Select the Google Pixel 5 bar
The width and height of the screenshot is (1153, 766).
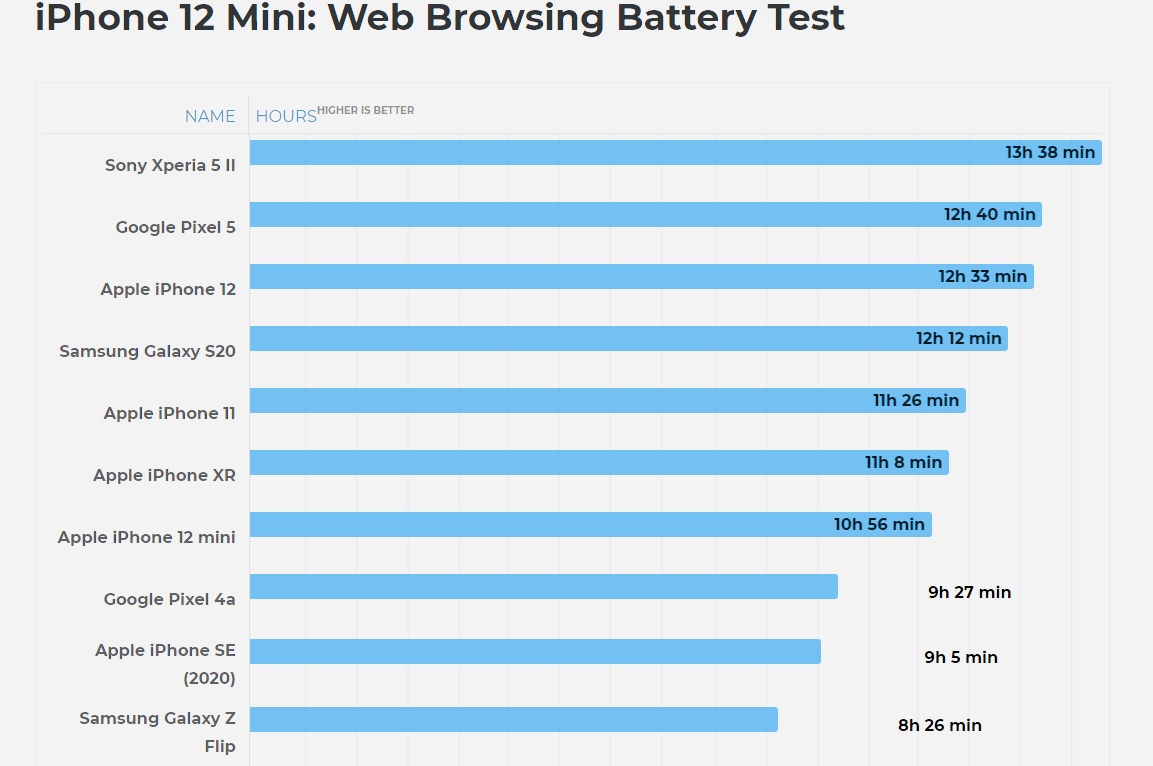645,215
